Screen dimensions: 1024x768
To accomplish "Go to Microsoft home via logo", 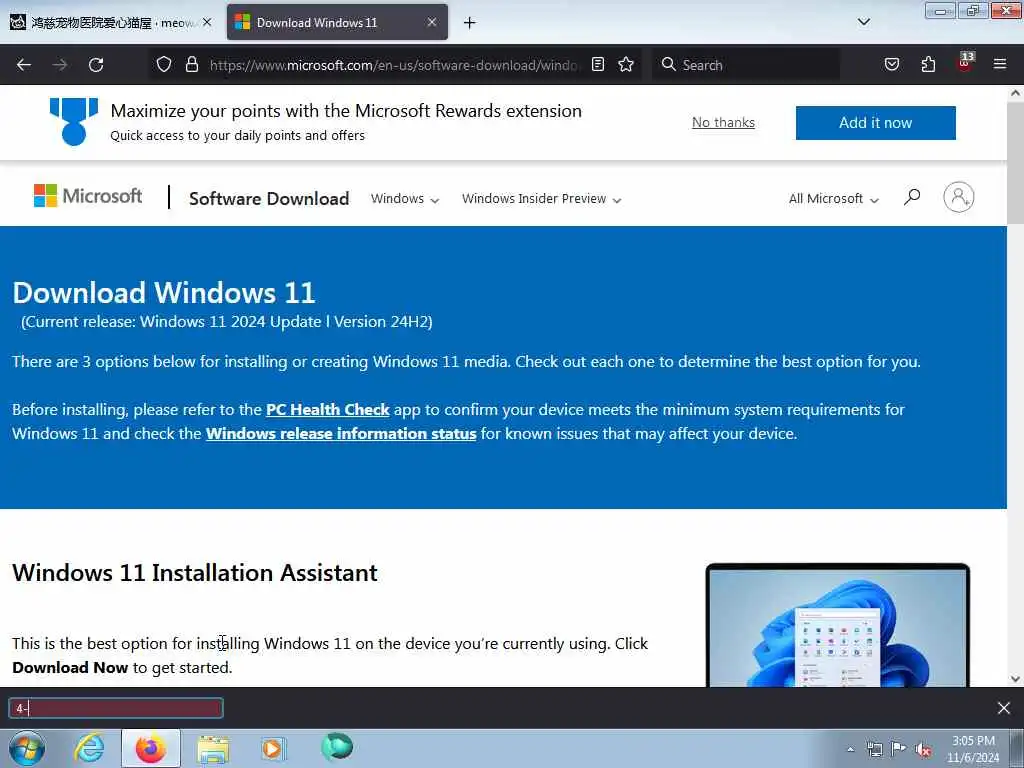I will click(x=88, y=196).
